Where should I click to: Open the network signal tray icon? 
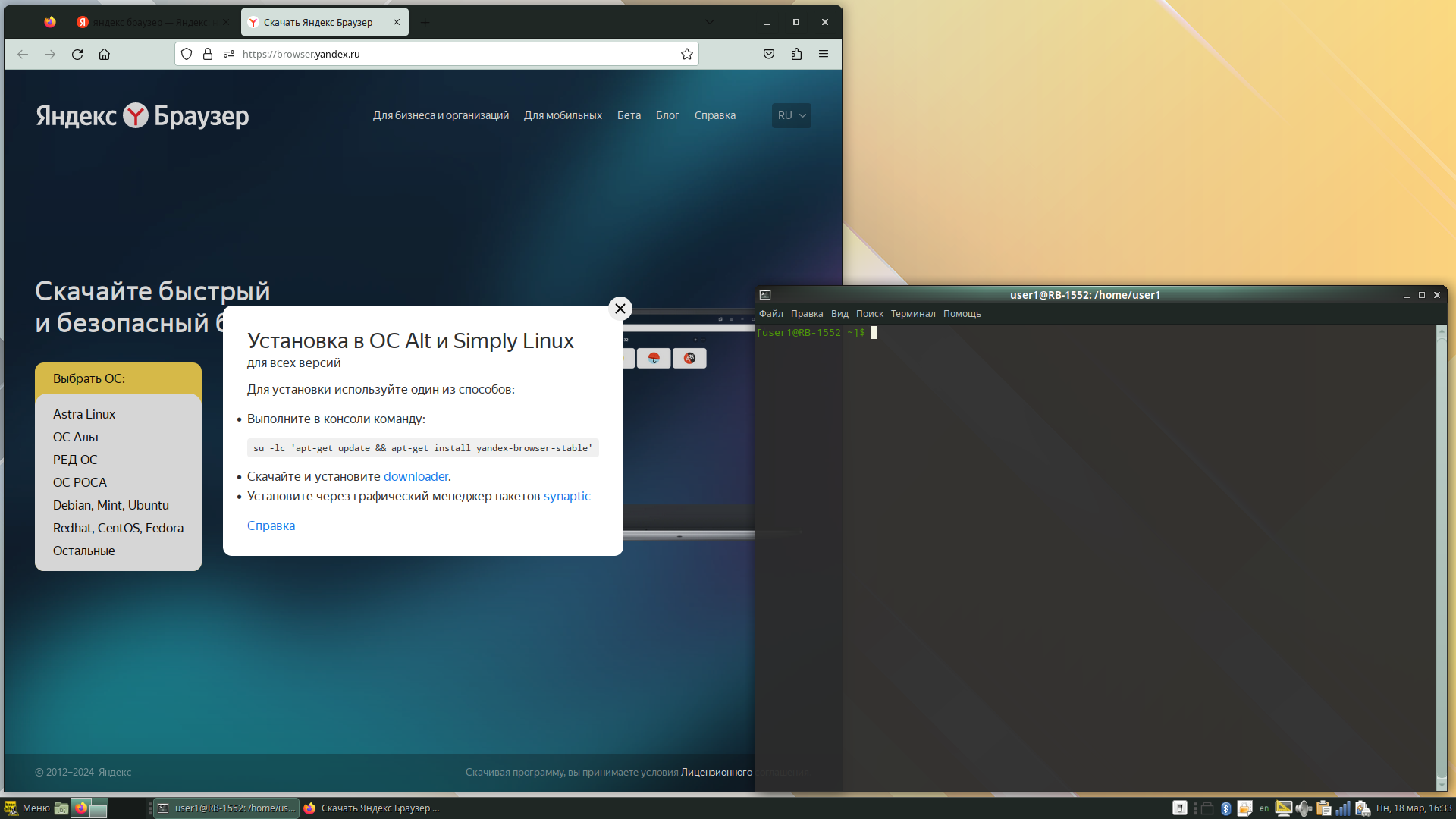pos(1343,808)
